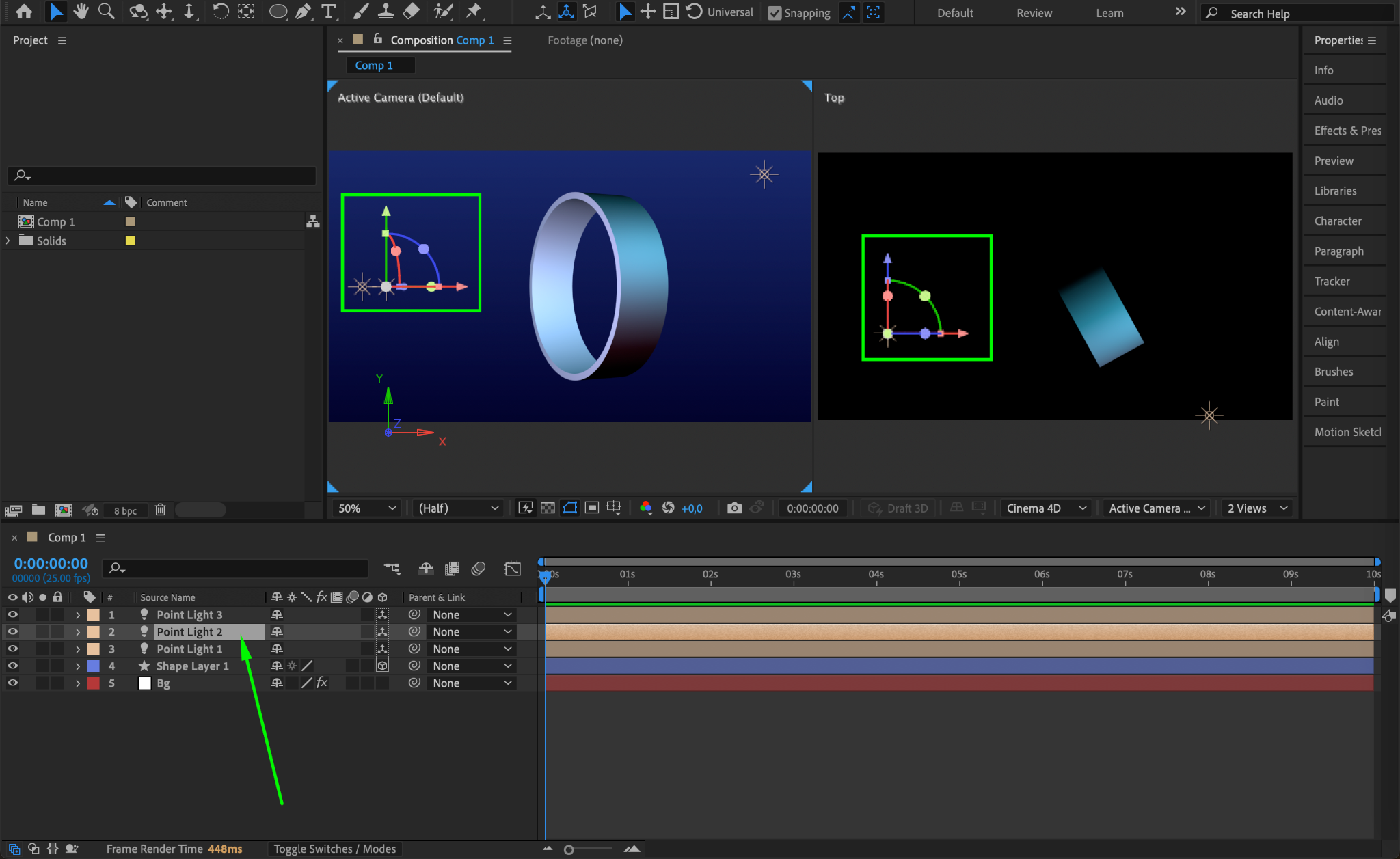Select the Zoom tool

coord(106,12)
